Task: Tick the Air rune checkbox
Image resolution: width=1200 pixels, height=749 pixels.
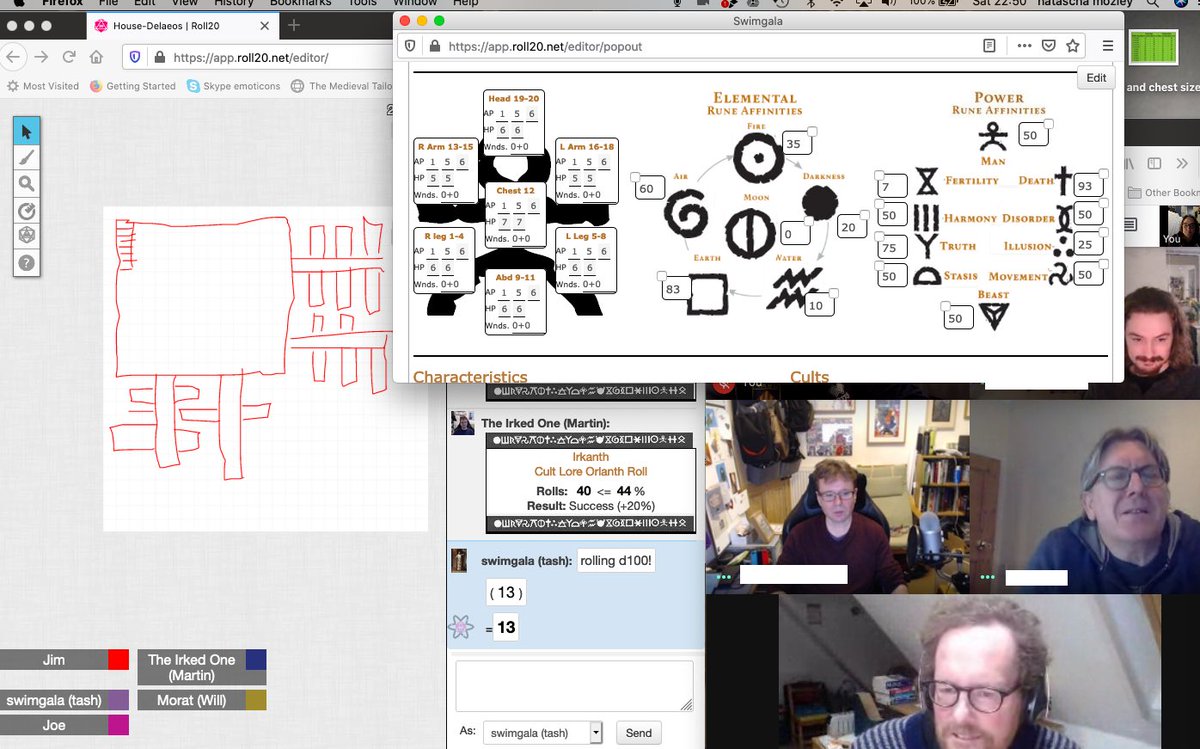Action: [635, 177]
